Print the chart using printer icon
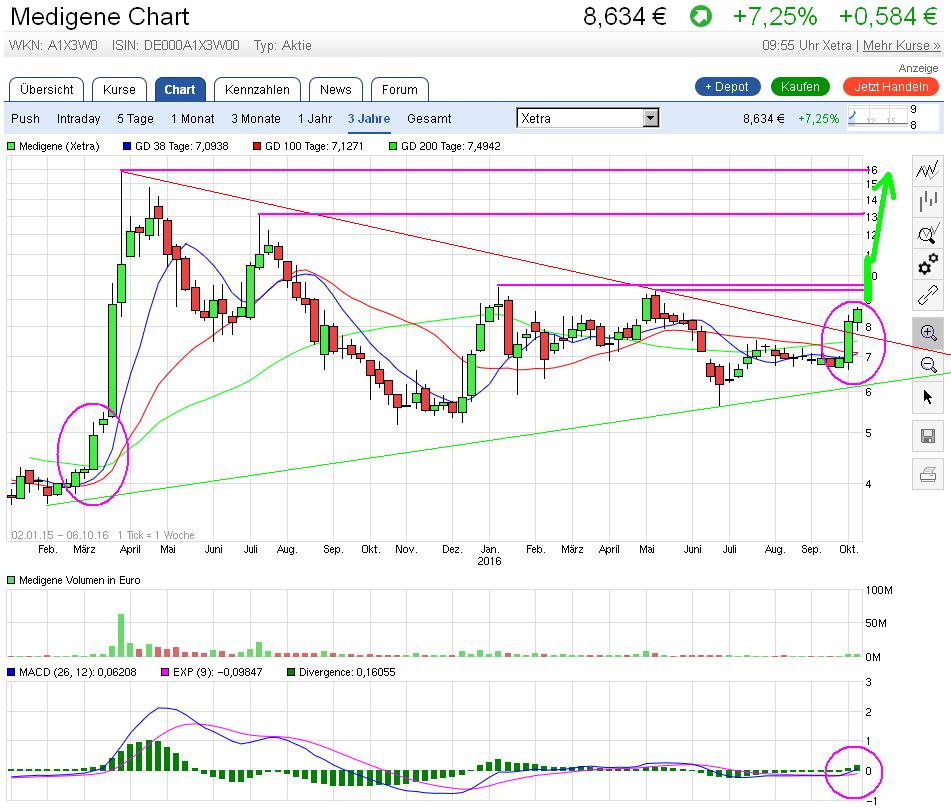 927,474
